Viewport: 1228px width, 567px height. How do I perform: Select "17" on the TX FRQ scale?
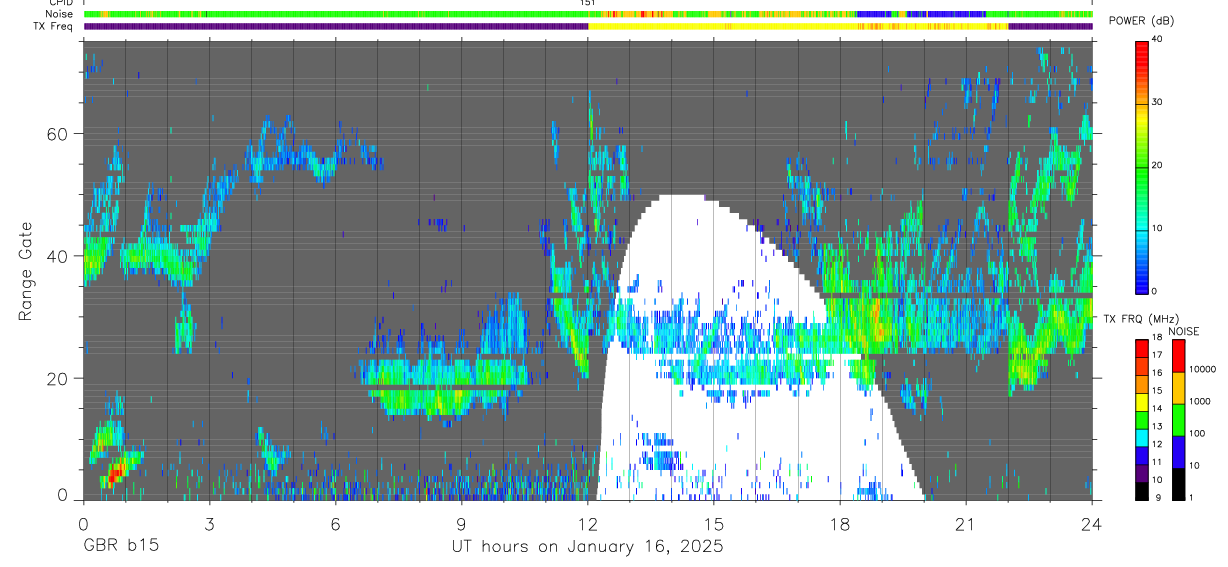1157,355
